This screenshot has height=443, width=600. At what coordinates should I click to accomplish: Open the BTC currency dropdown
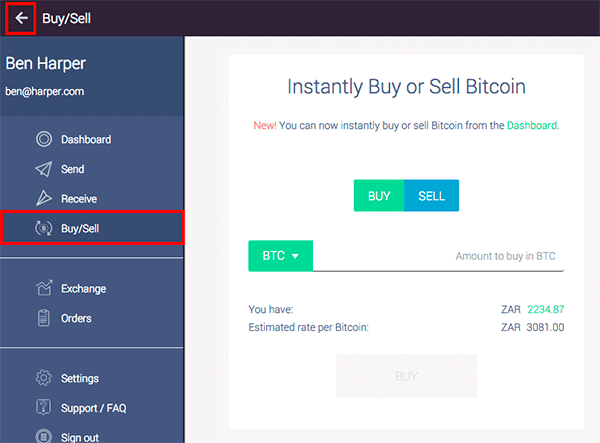(x=280, y=256)
